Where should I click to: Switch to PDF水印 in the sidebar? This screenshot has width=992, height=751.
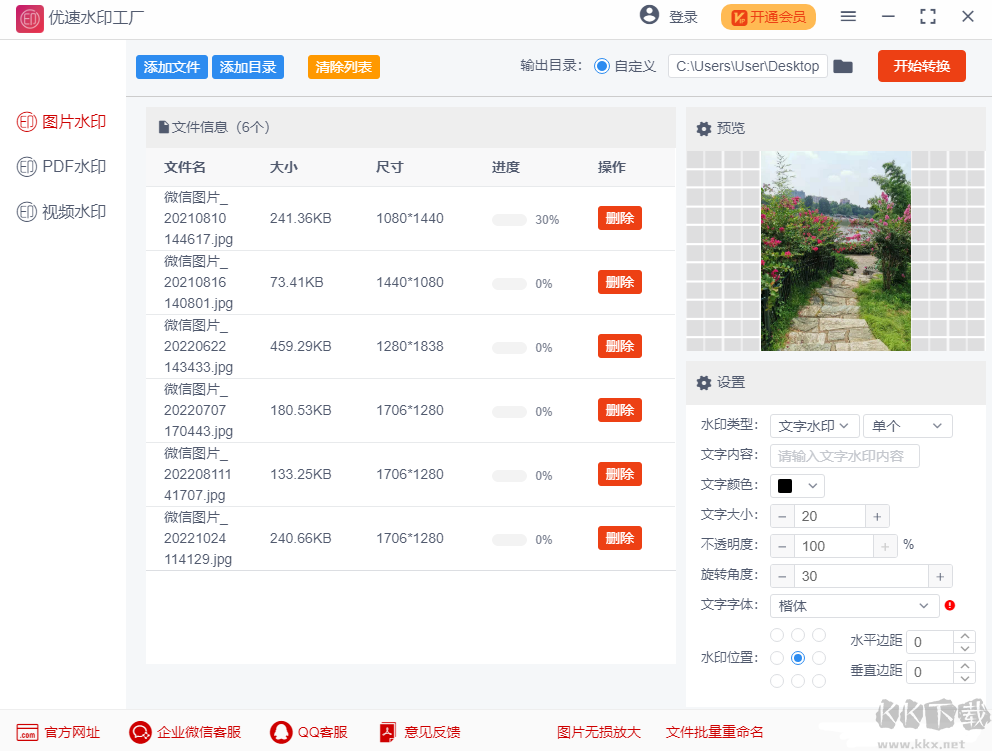click(60, 166)
